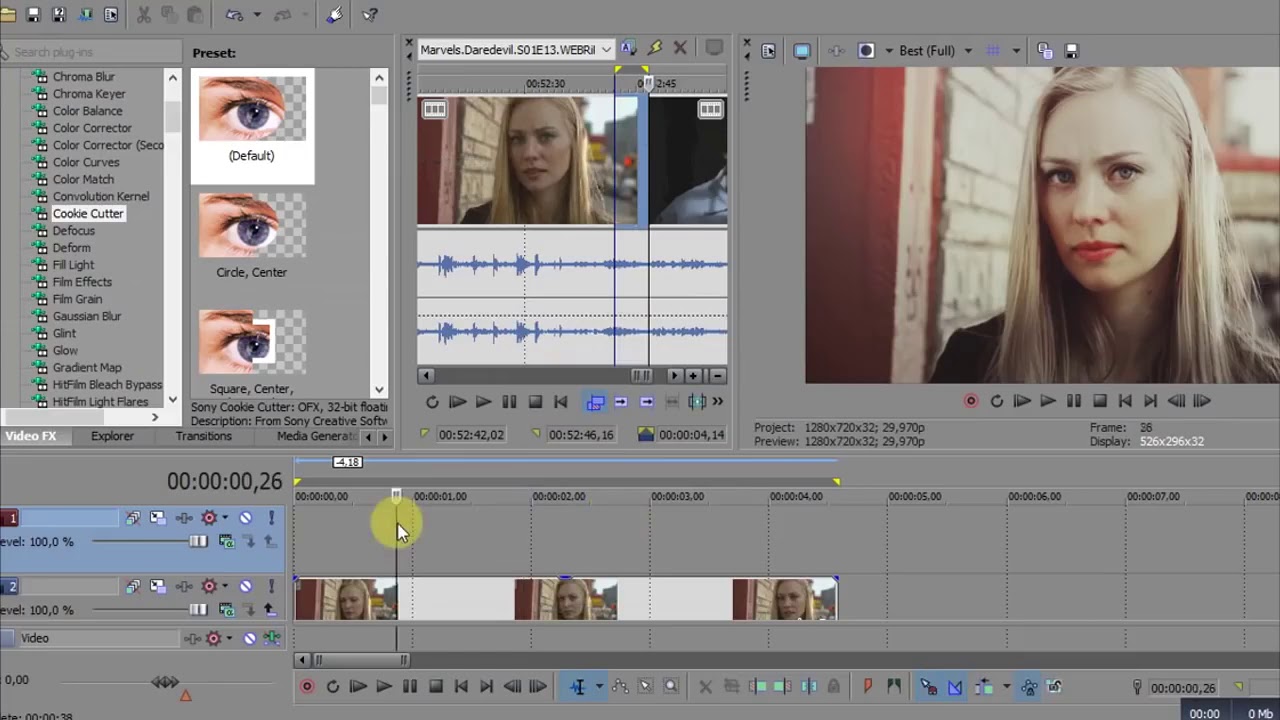Viewport: 1280px width, 720px height.
Task: Select Gaussian Blur effect
Action: (87, 316)
